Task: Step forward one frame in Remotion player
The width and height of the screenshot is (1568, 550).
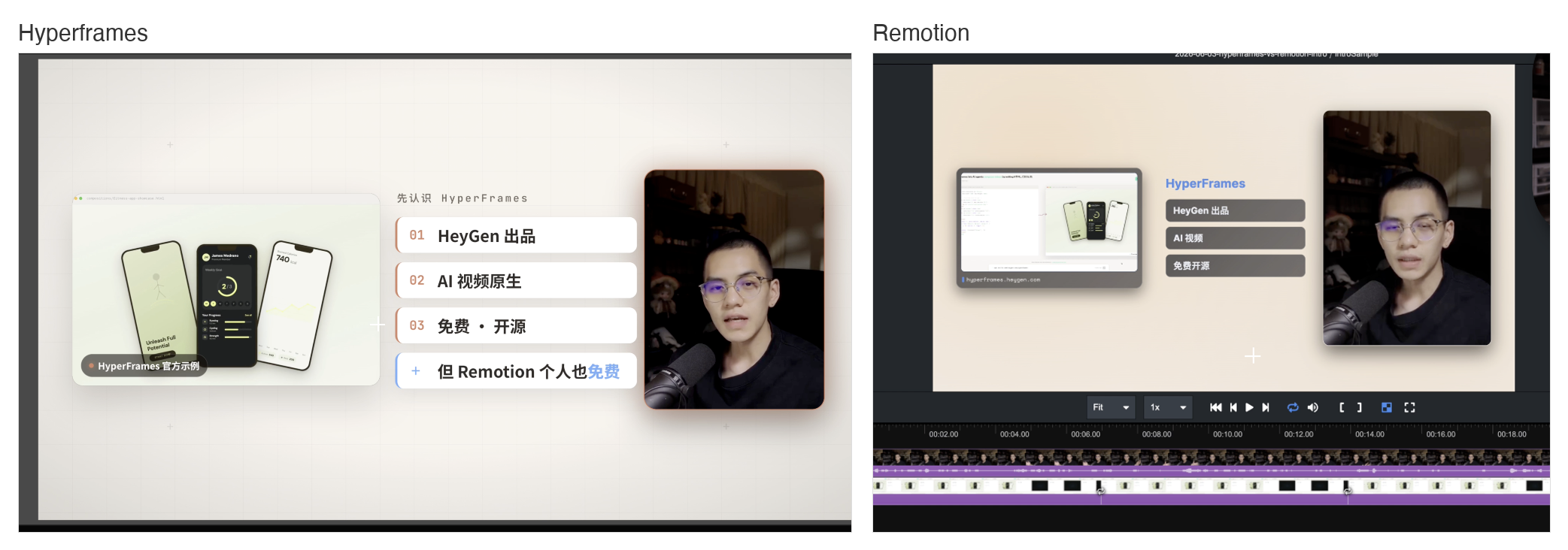Action: (x=1266, y=407)
